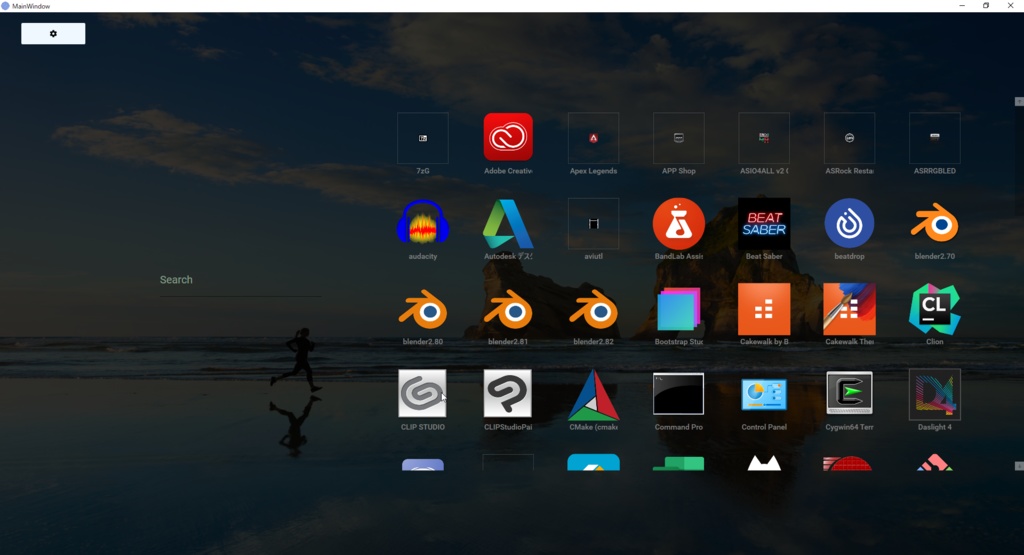Open Autodesk desktop app icon
This screenshot has width=1024, height=555.
(x=508, y=223)
